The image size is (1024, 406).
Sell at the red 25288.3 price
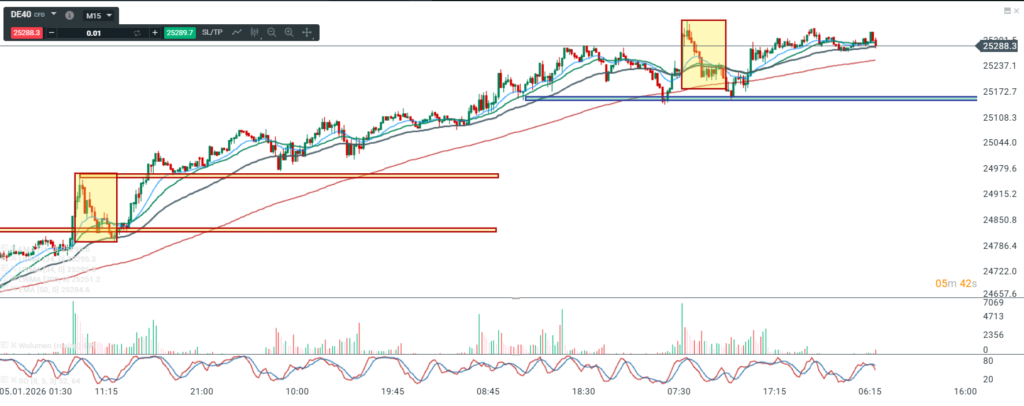pyautogui.click(x=26, y=33)
